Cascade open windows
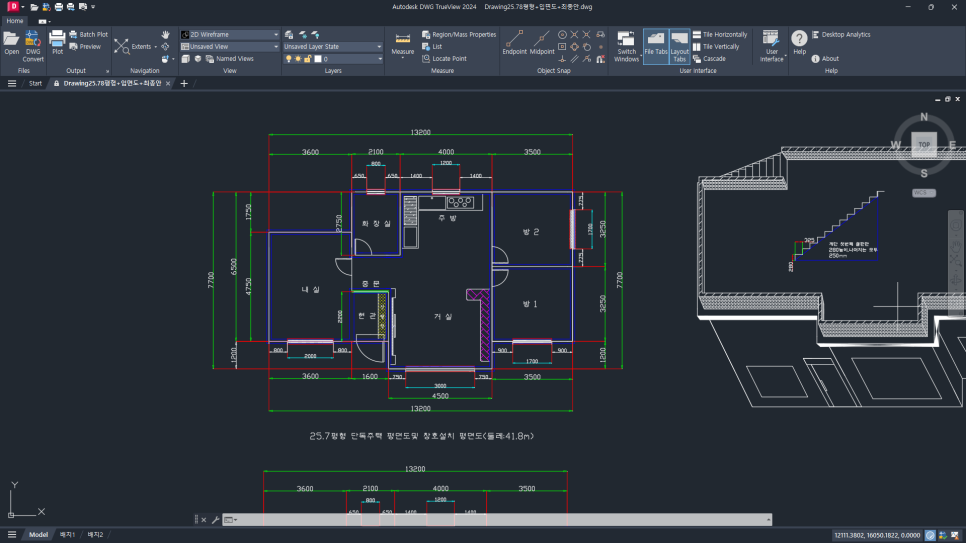 (x=709, y=59)
